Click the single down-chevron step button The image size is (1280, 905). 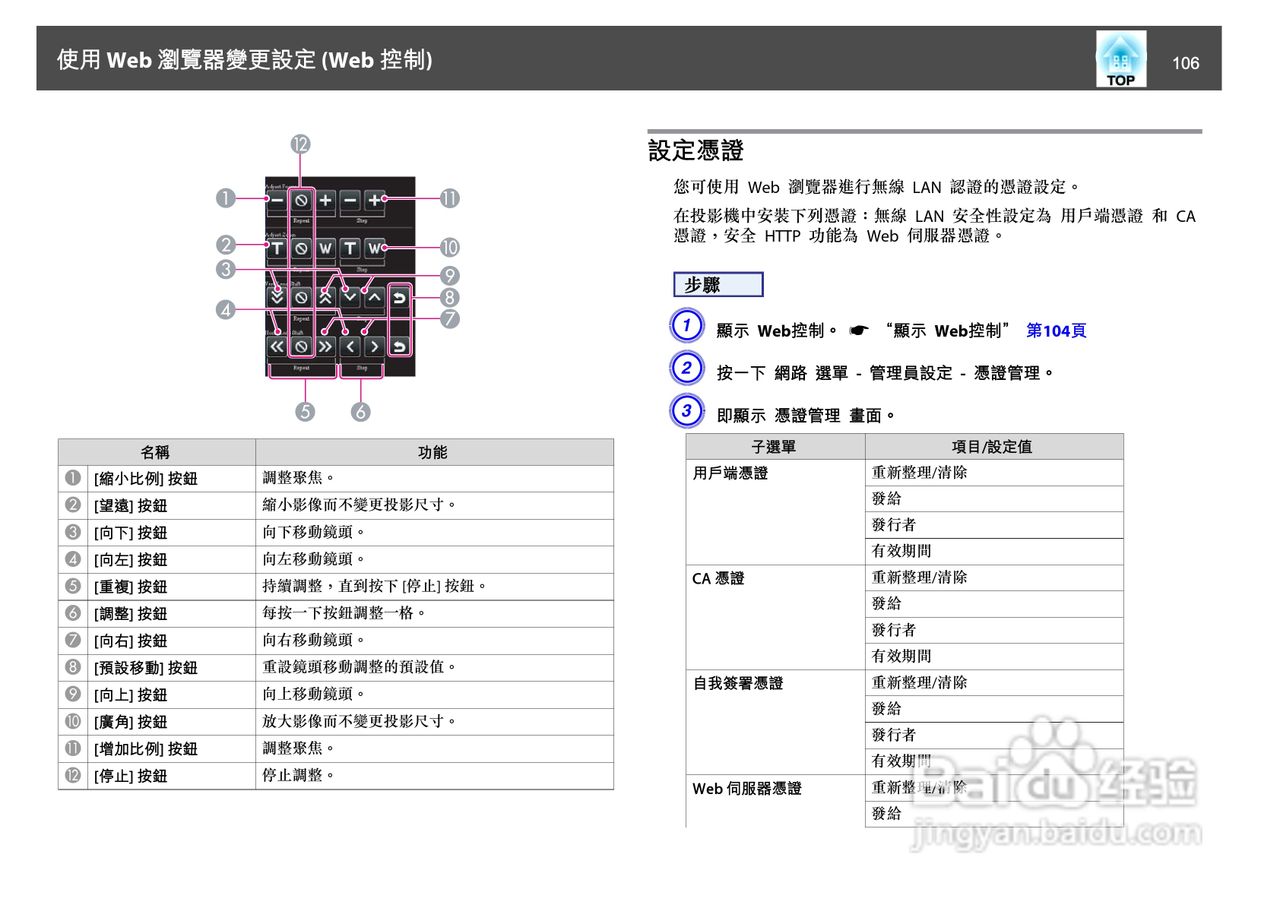coord(349,296)
